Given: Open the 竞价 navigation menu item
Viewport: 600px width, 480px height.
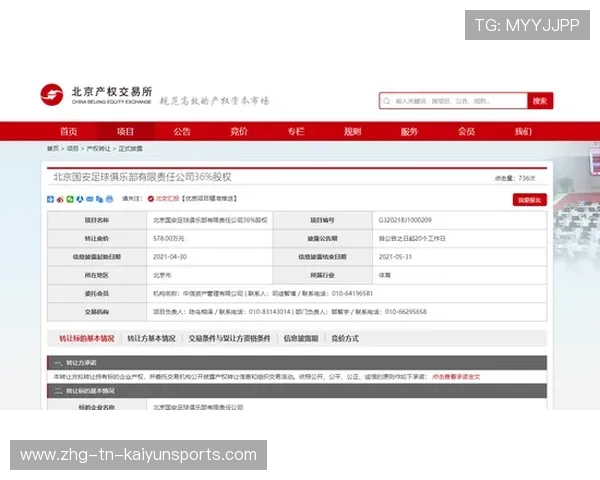Looking at the screenshot, I should point(239,132).
